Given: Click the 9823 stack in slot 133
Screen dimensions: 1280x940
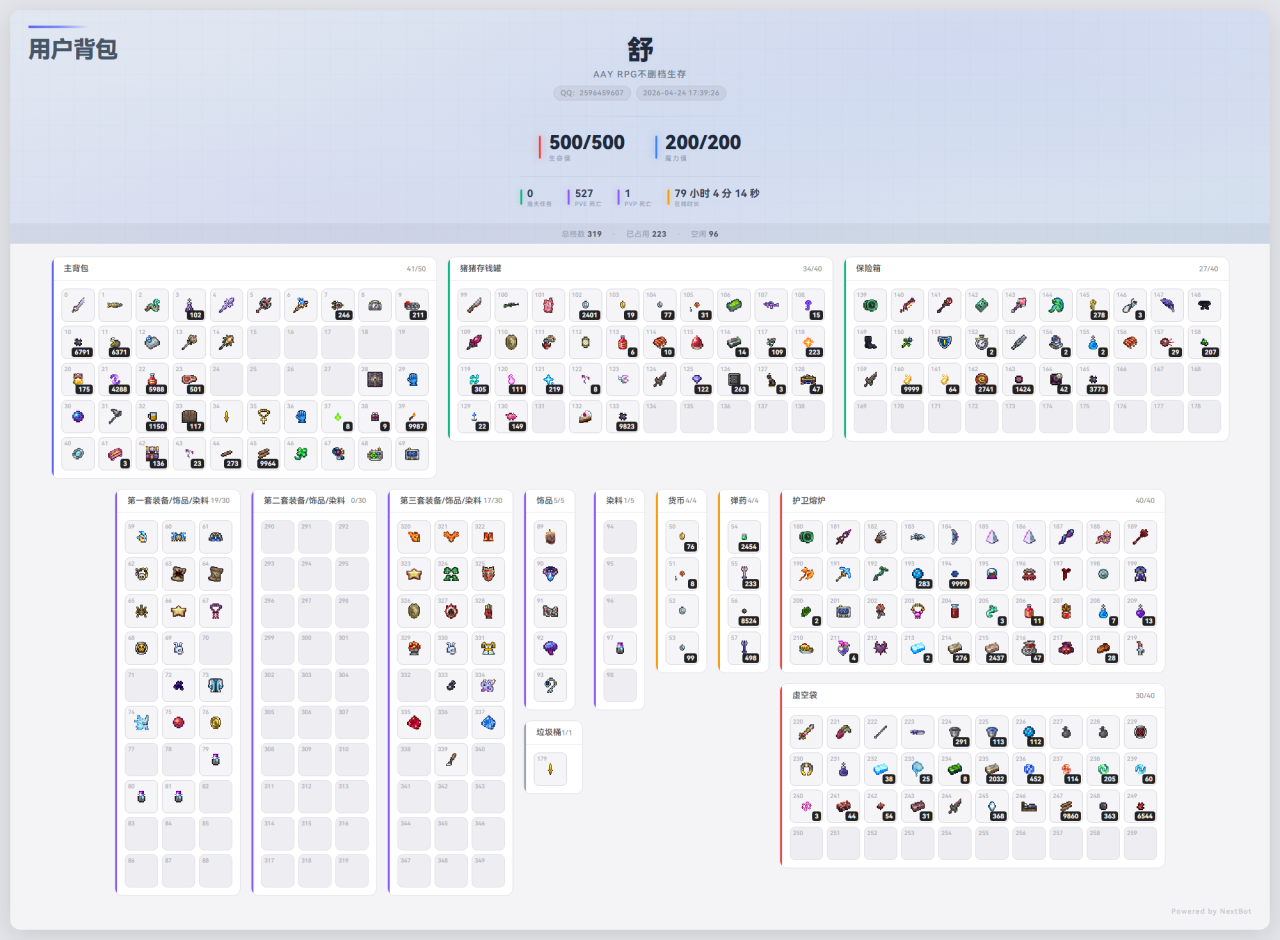Looking at the screenshot, I should pos(622,416).
